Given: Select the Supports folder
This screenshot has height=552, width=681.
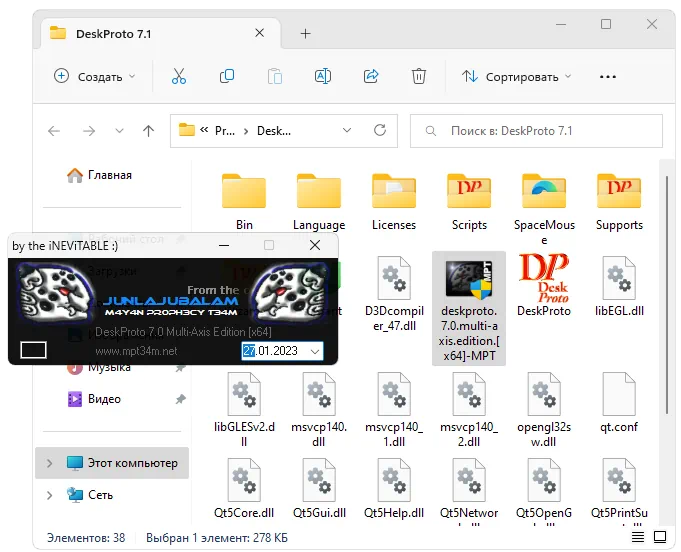Looking at the screenshot, I should [x=619, y=202].
